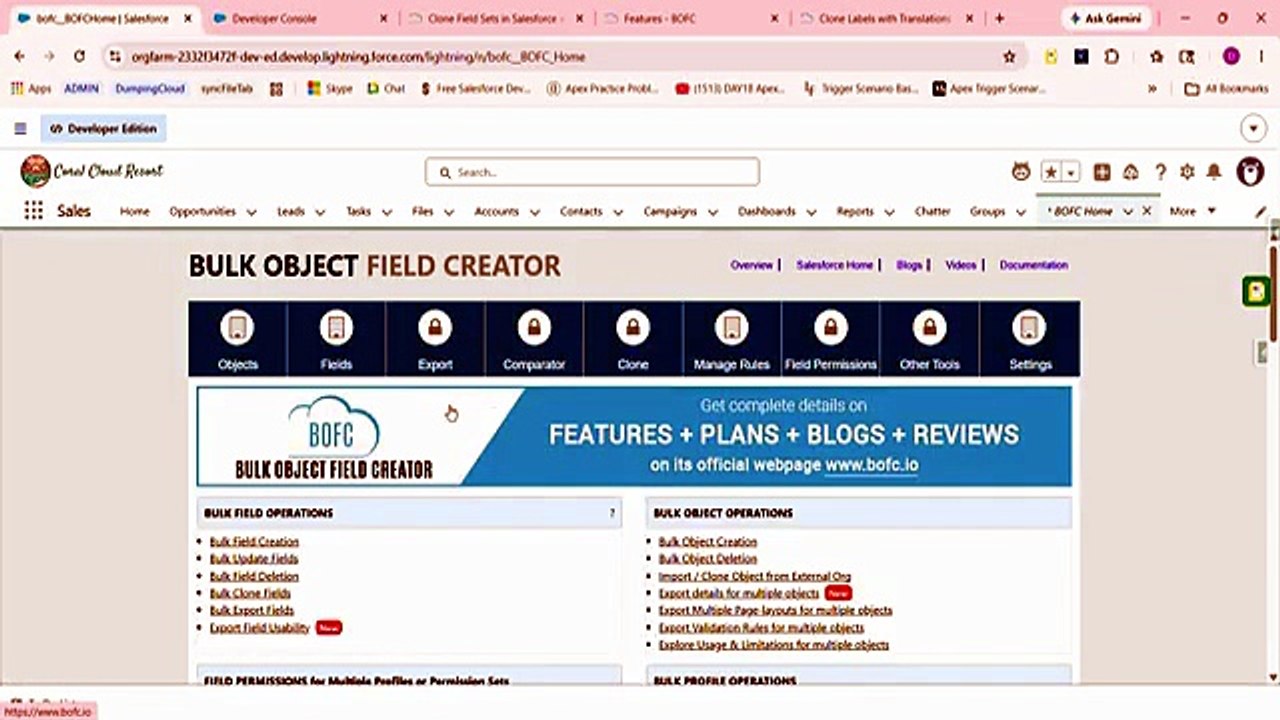Image resolution: width=1280 pixels, height=720 pixels.
Task: Open the More navigation dropdown
Action: (x=1193, y=211)
